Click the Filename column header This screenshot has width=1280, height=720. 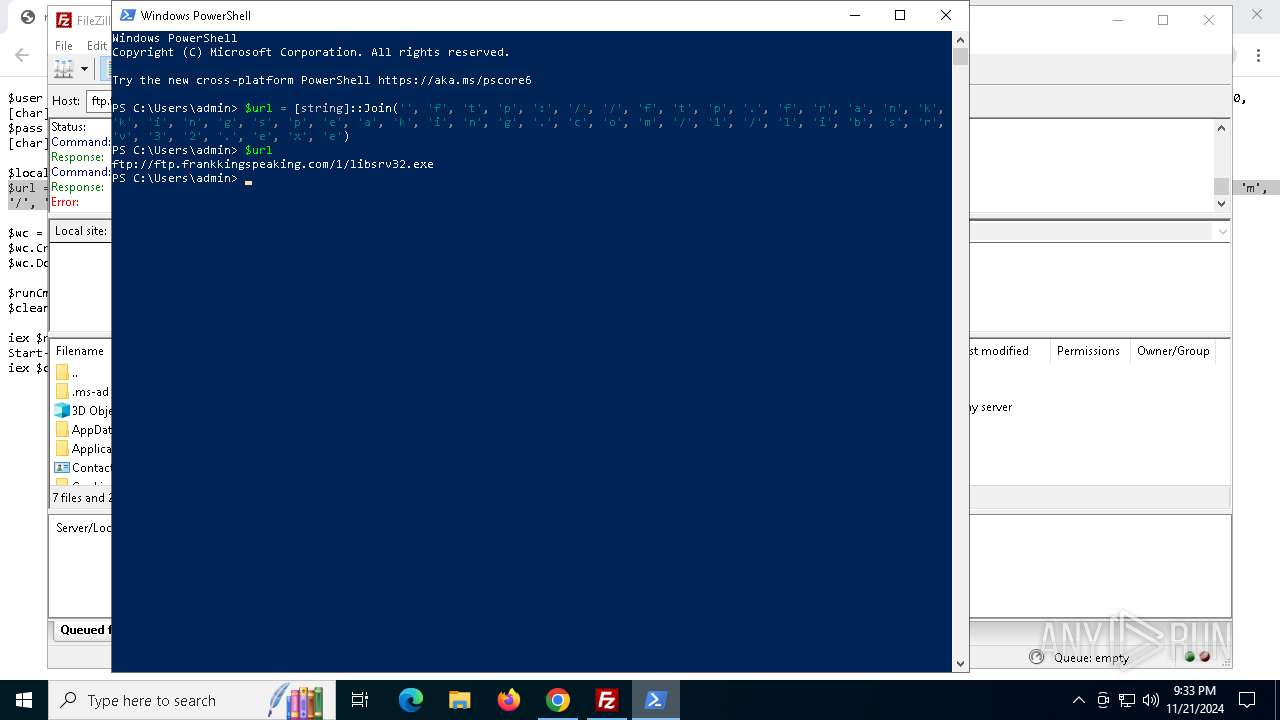tap(80, 351)
